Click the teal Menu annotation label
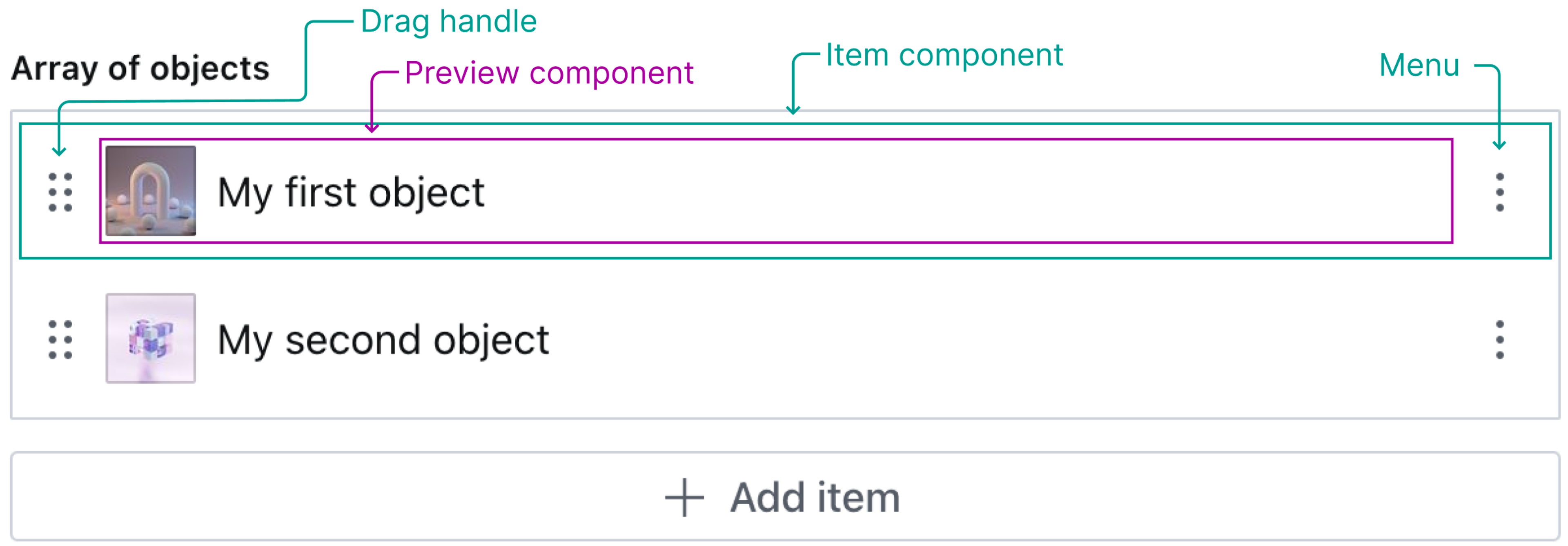 pyautogui.click(x=1419, y=65)
